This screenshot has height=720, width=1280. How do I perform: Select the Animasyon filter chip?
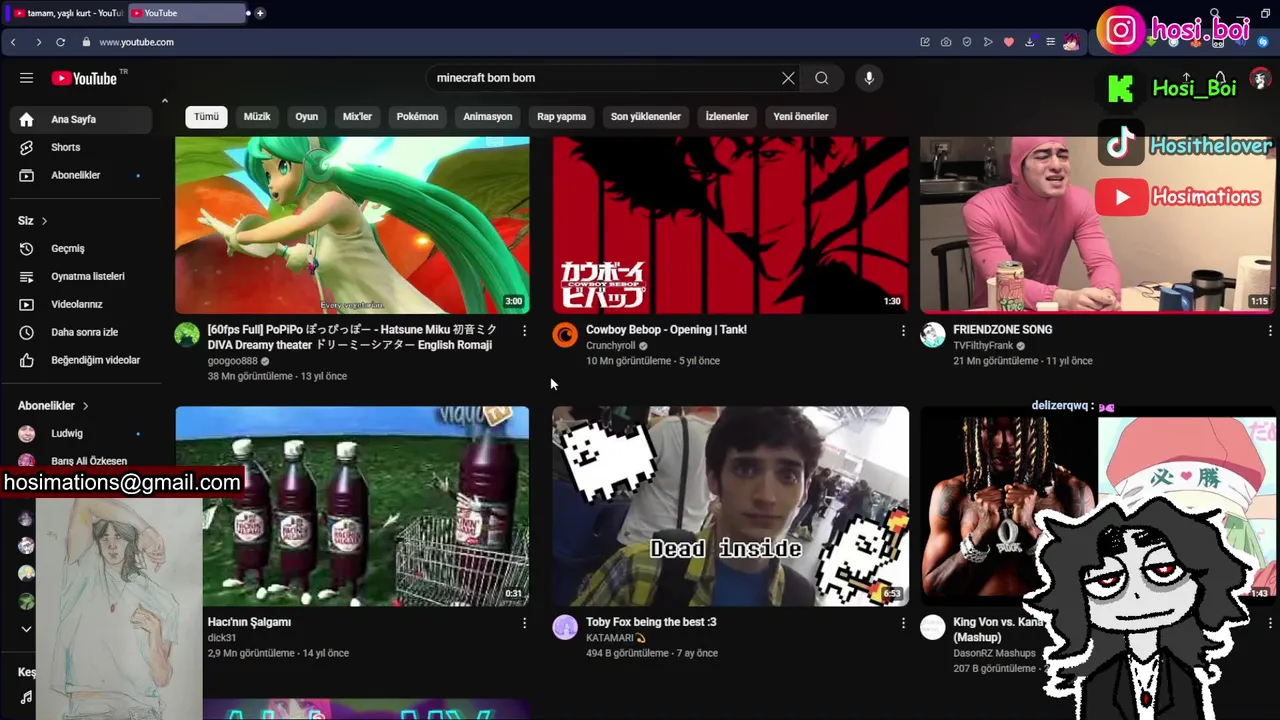pos(487,117)
